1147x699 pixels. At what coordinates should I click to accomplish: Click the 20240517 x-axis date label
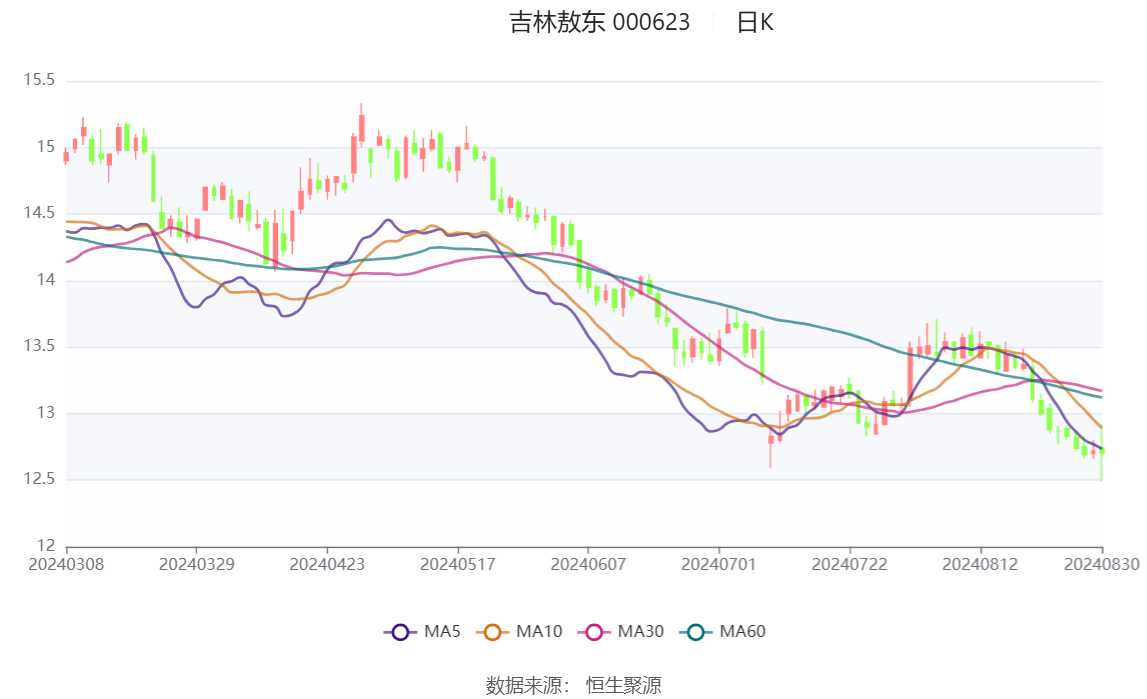click(x=458, y=564)
